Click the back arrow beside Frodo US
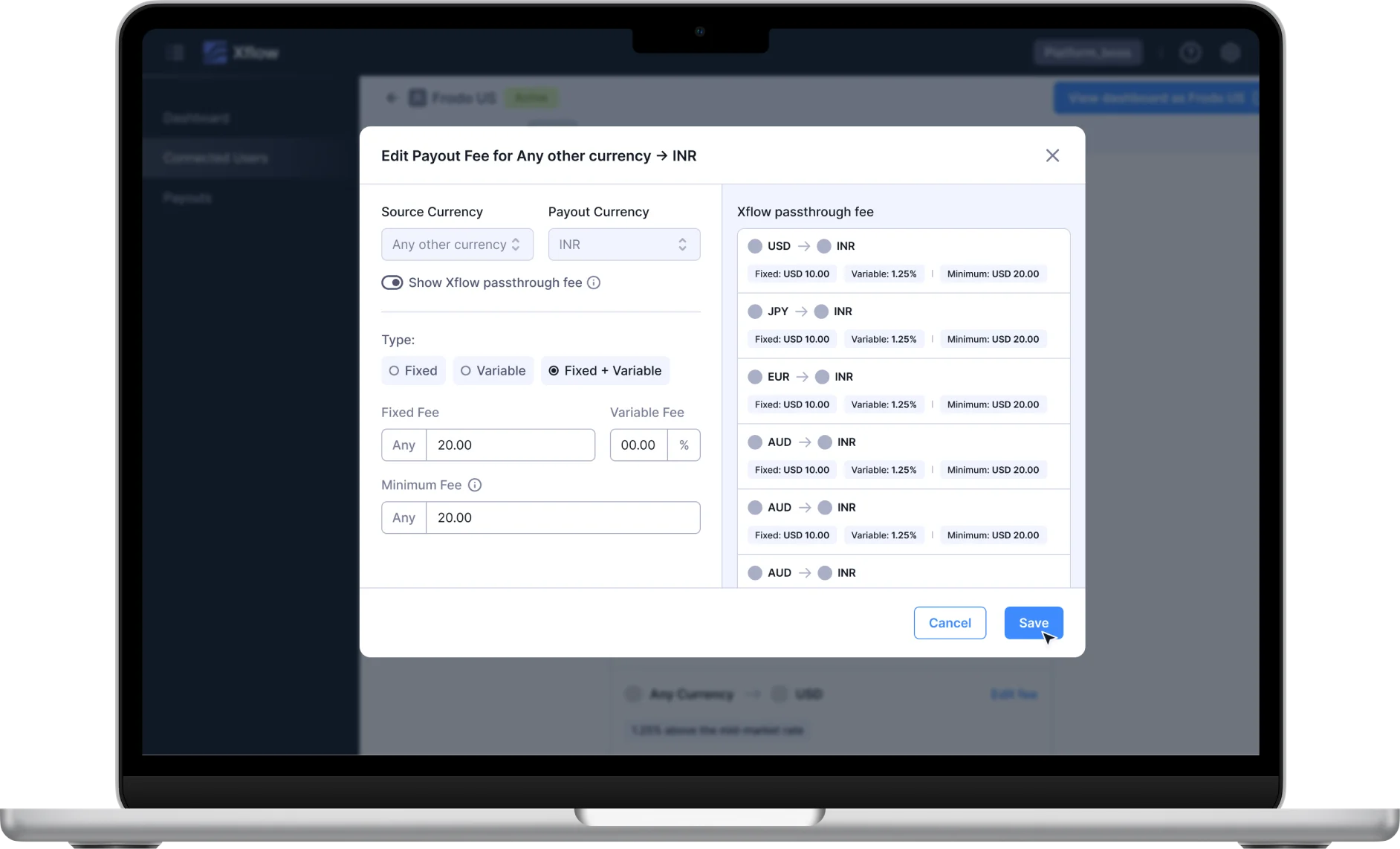The width and height of the screenshot is (1400, 849). (x=392, y=97)
